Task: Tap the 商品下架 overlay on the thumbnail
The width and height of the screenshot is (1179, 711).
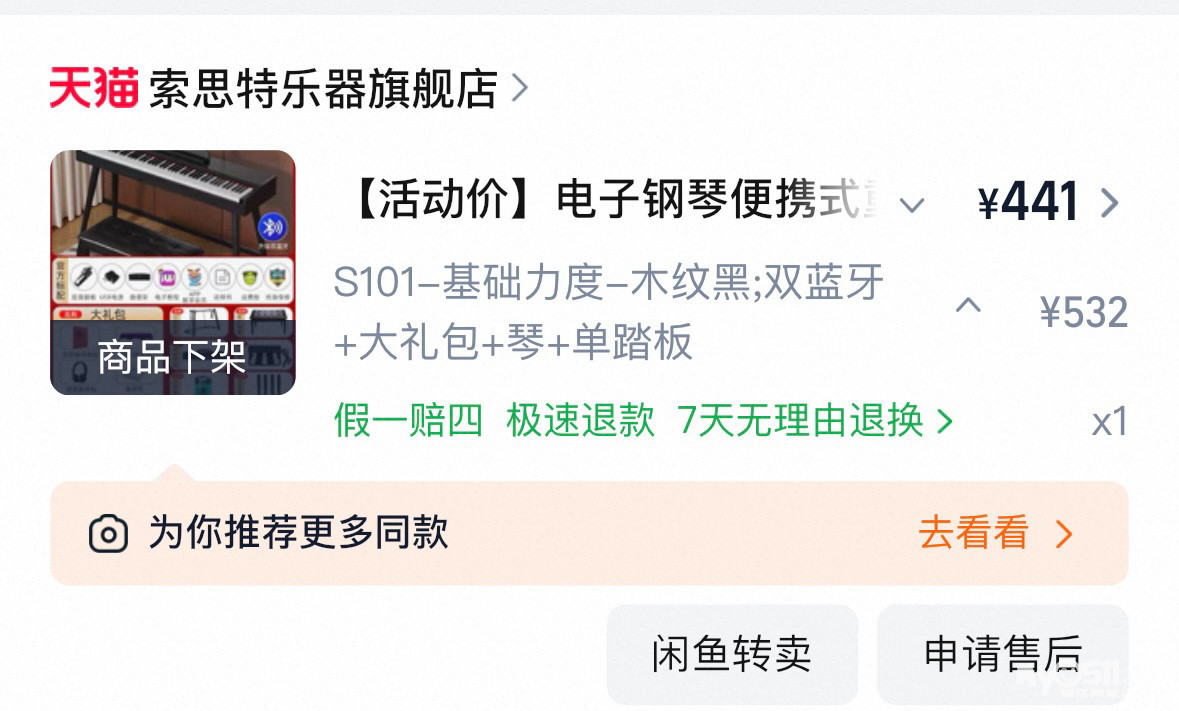Action: click(173, 357)
